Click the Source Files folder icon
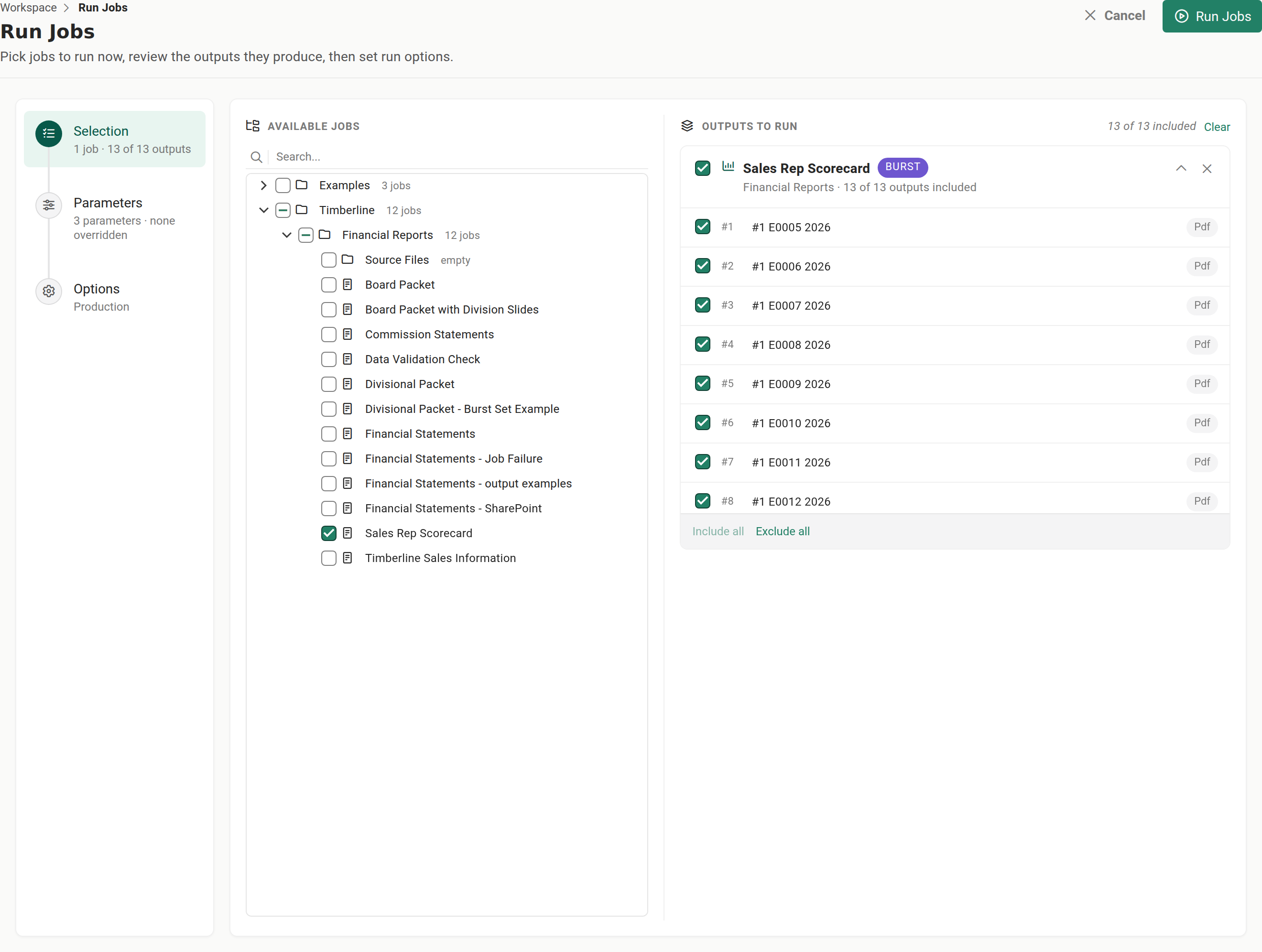Screen dimensions: 1262x952 [348, 260]
